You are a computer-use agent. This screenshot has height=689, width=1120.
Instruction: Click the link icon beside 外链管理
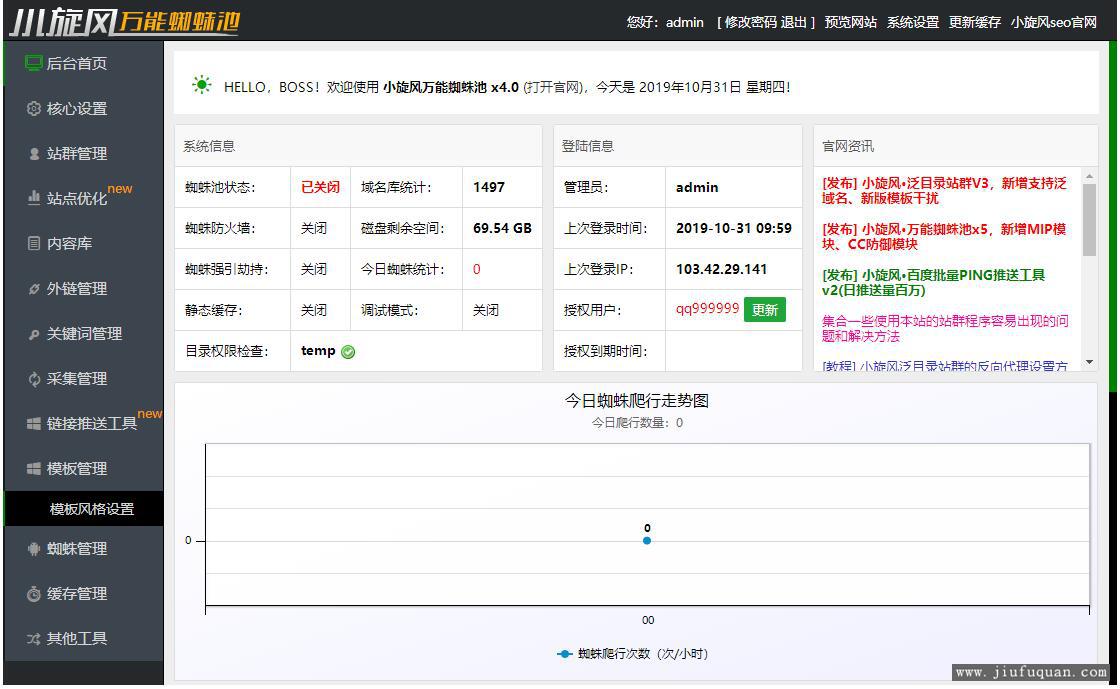34,288
